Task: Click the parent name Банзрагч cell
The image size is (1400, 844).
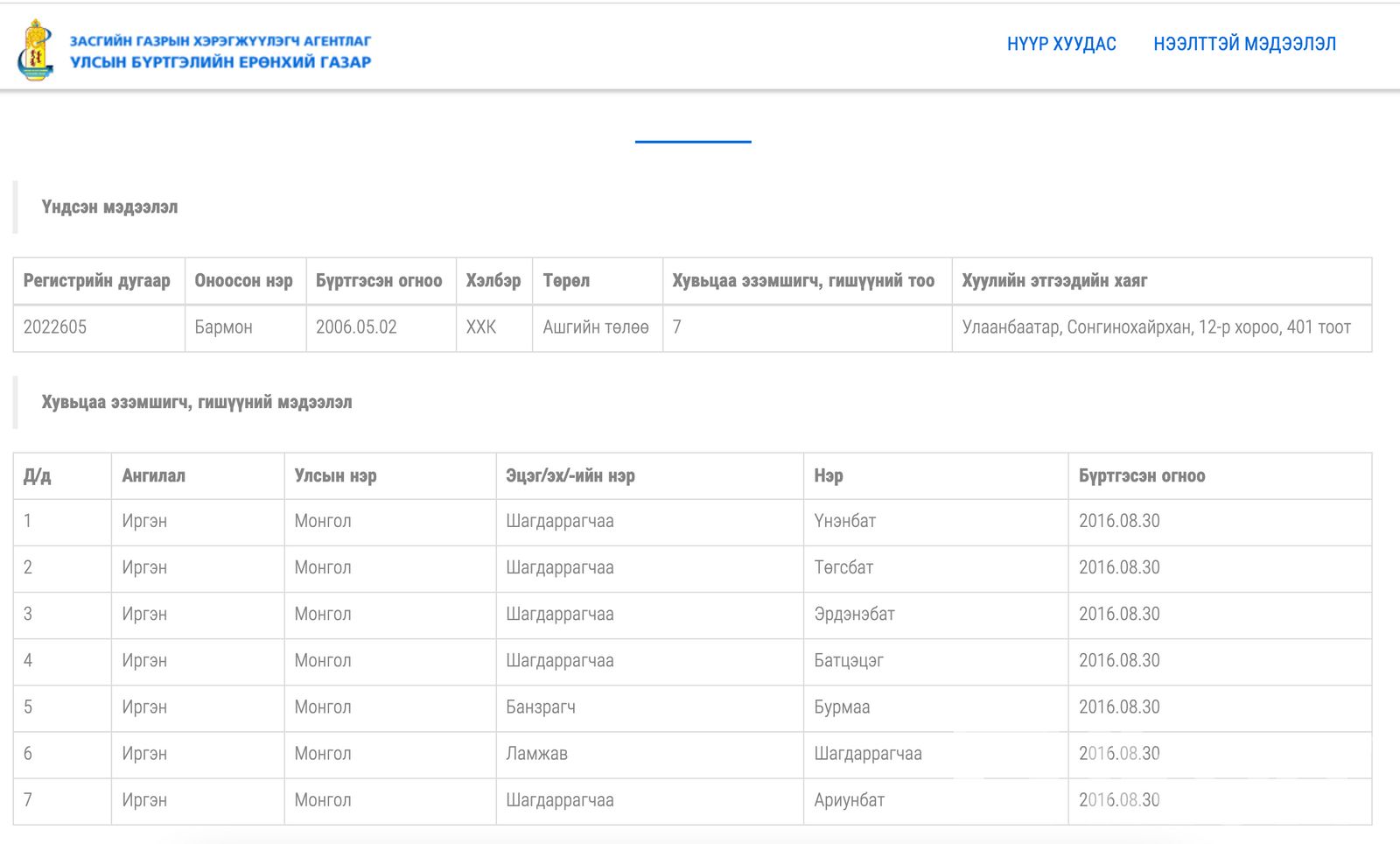Action: coord(541,707)
